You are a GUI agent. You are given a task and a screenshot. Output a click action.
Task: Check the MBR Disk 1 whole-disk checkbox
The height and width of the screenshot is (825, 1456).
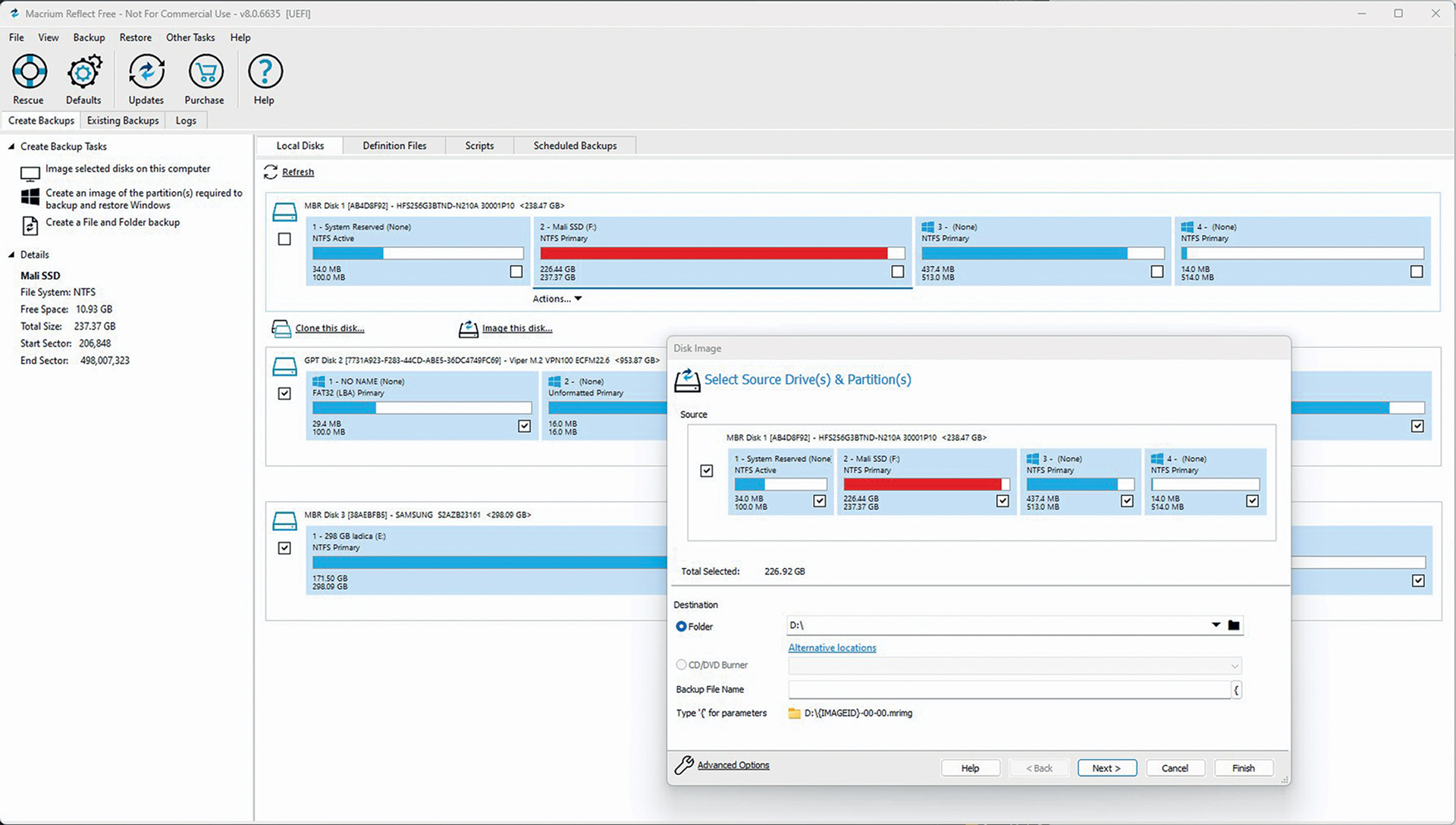[284, 240]
